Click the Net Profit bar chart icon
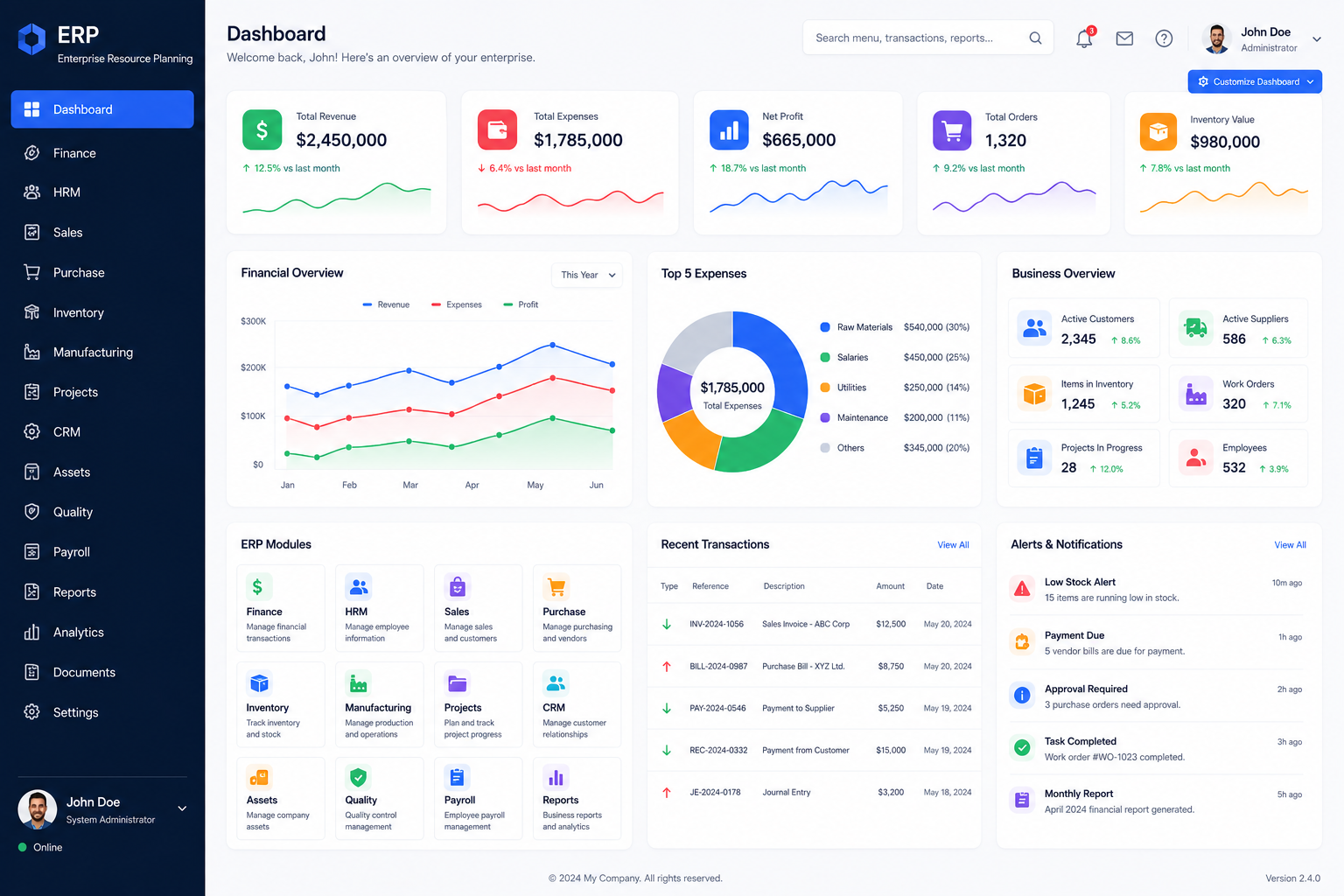Image resolution: width=1344 pixels, height=896 pixels. click(729, 130)
